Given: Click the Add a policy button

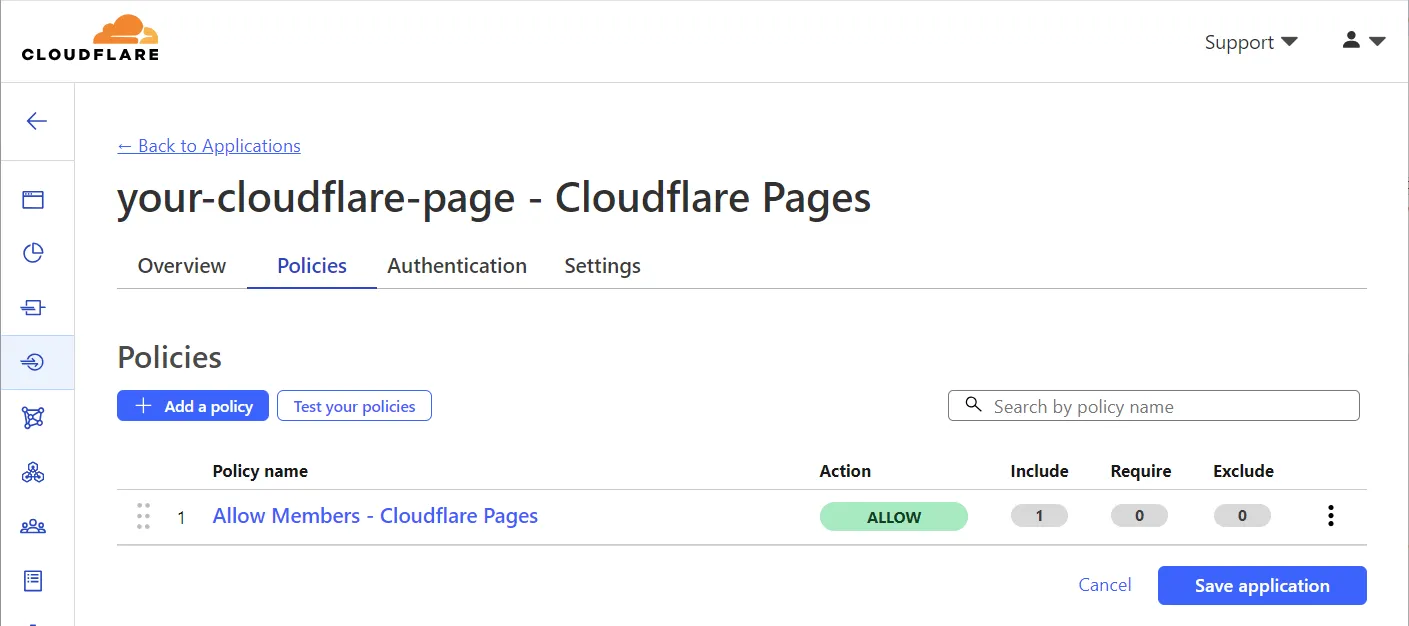Looking at the screenshot, I should coord(193,406).
